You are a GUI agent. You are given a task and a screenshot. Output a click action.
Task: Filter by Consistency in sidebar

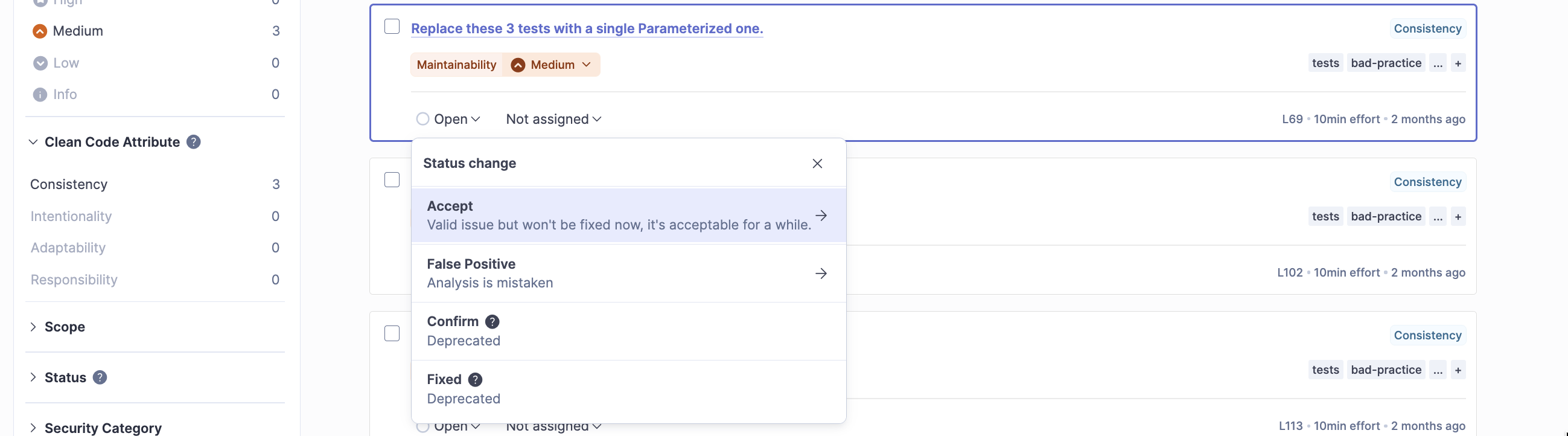pos(69,185)
